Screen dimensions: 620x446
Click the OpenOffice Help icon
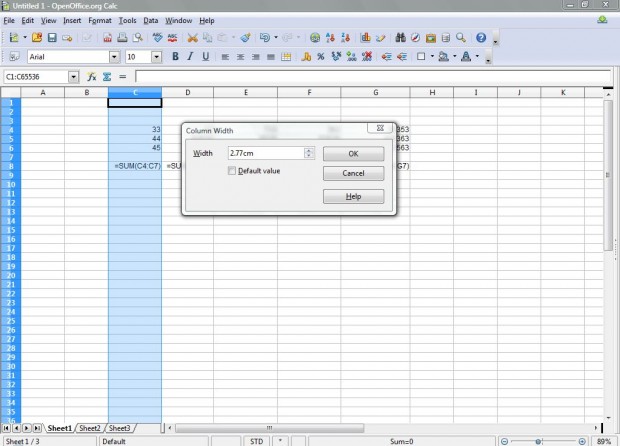pos(481,38)
